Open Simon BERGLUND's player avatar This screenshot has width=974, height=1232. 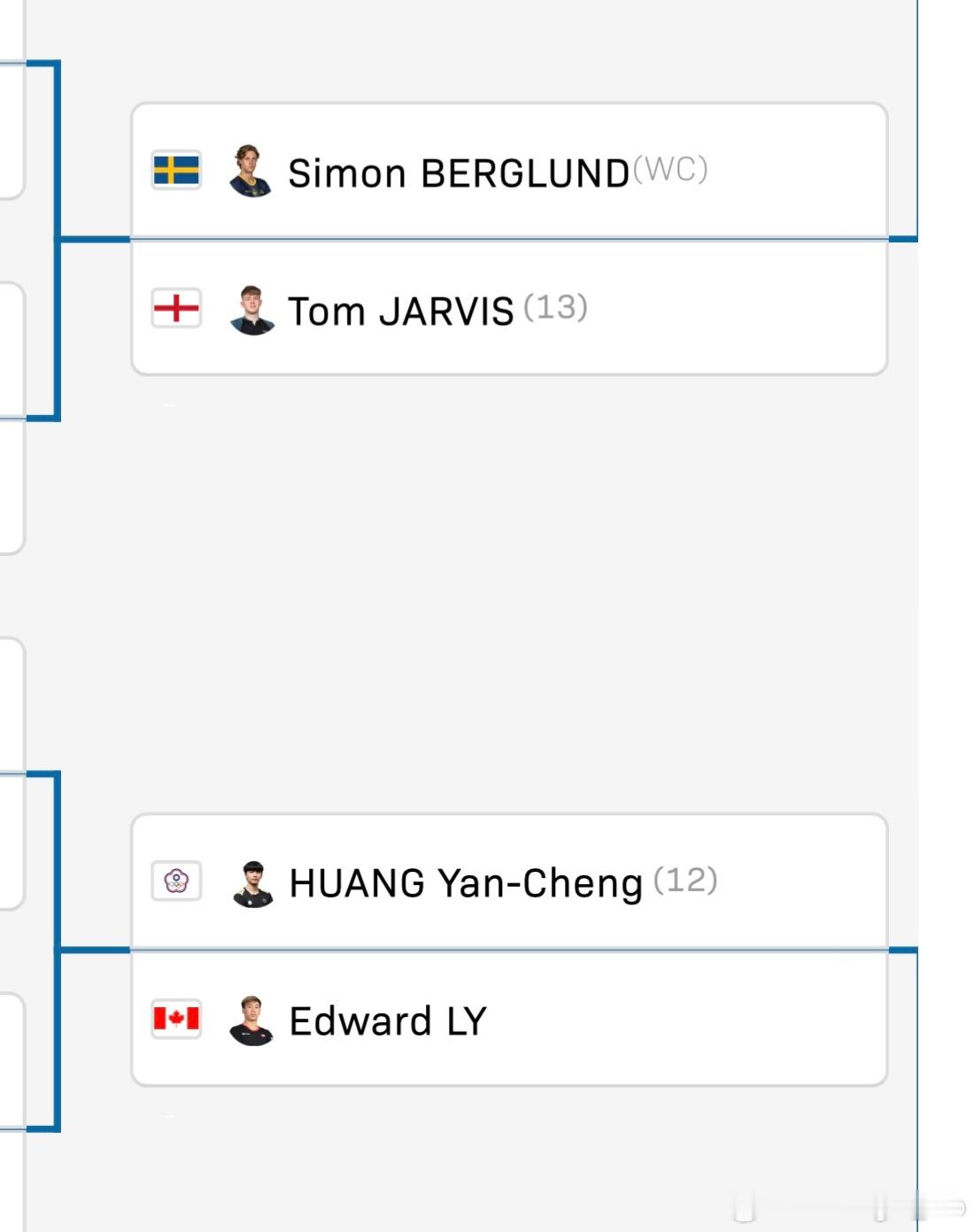point(251,171)
